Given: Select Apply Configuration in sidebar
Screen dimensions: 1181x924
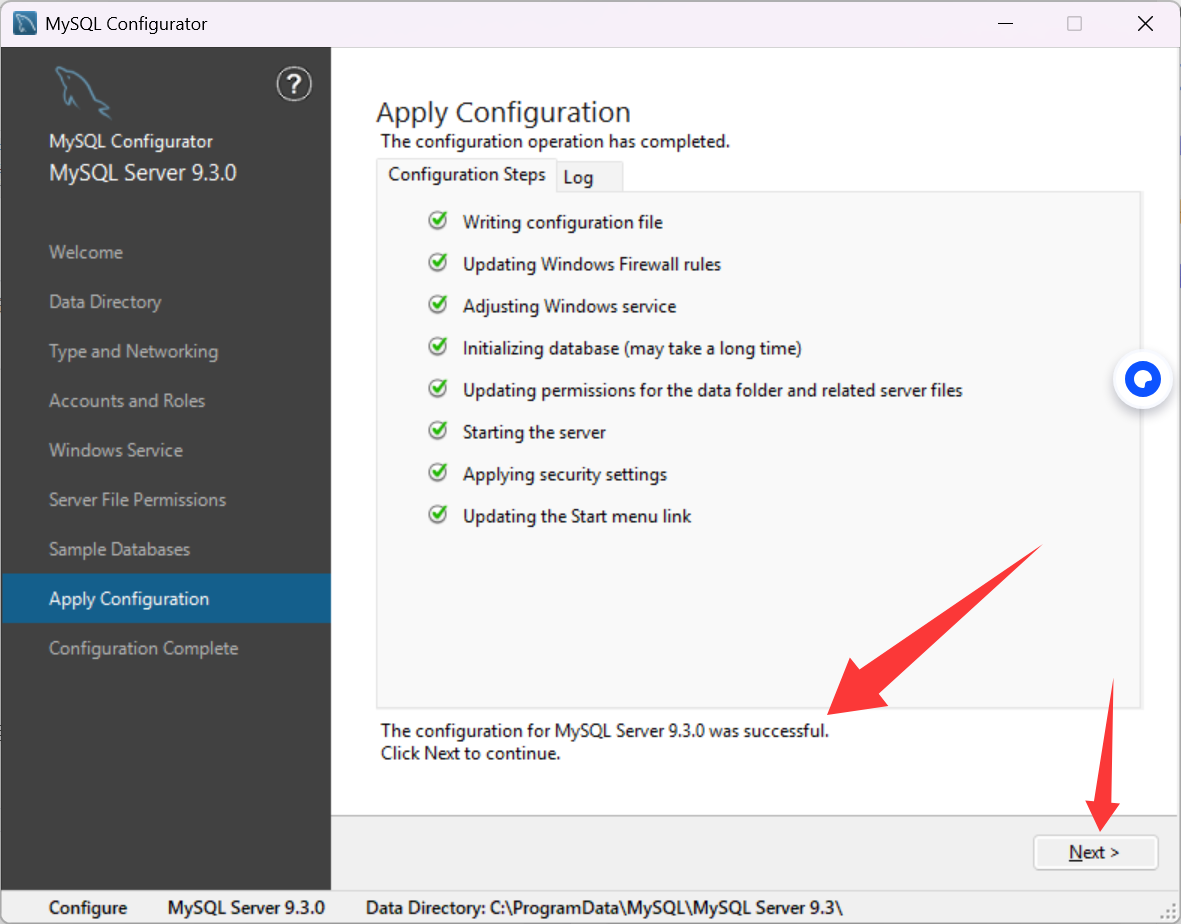Looking at the screenshot, I should tap(166, 599).
